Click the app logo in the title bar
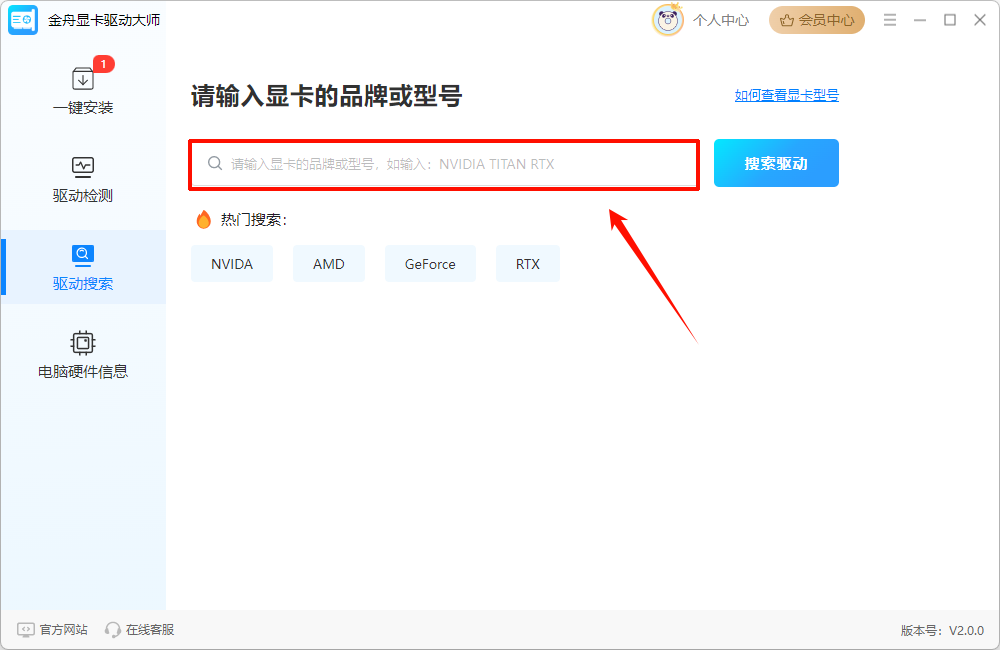Viewport: 1000px width, 650px height. 22,19
